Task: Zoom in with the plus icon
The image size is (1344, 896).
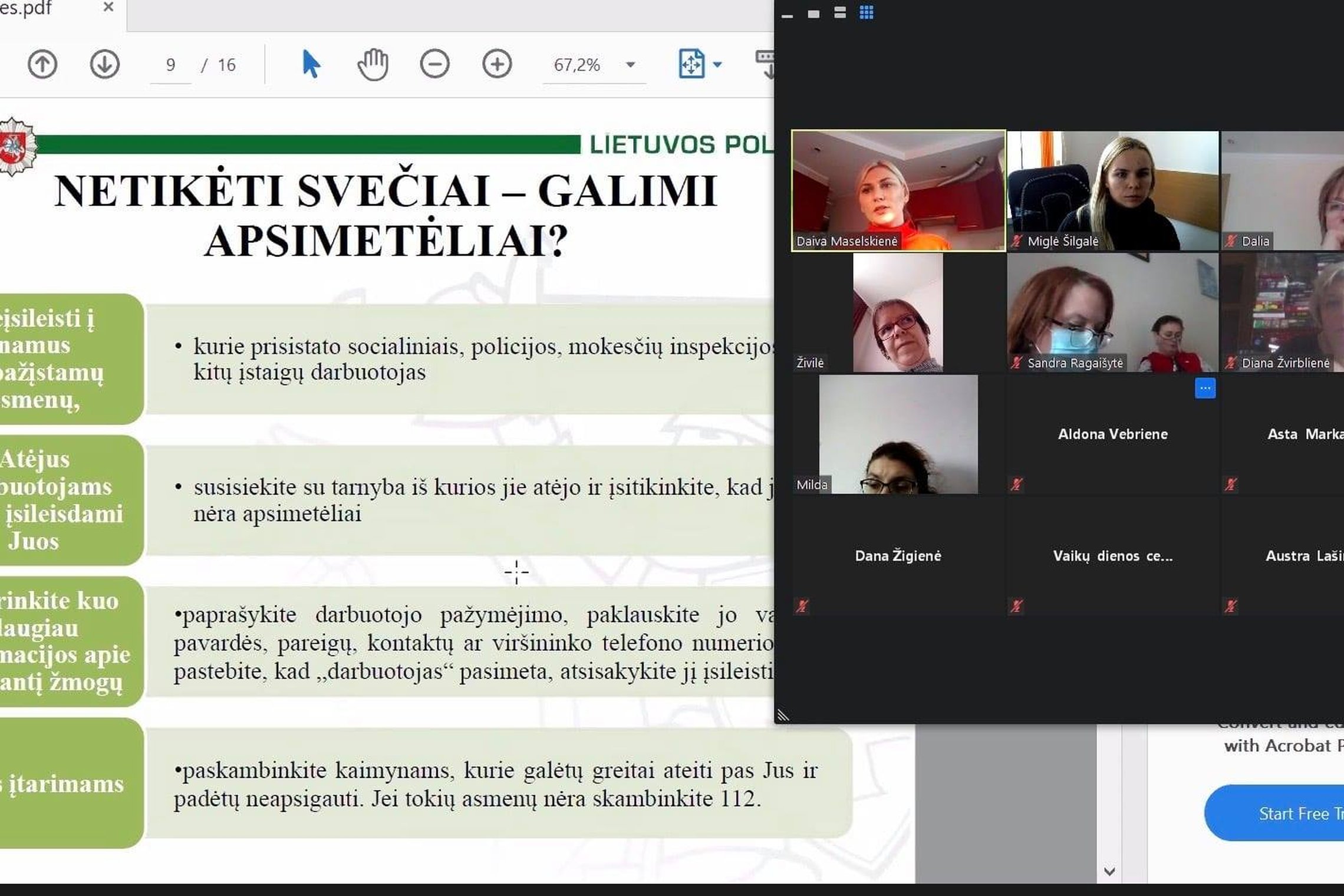Action: click(x=497, y=64)
